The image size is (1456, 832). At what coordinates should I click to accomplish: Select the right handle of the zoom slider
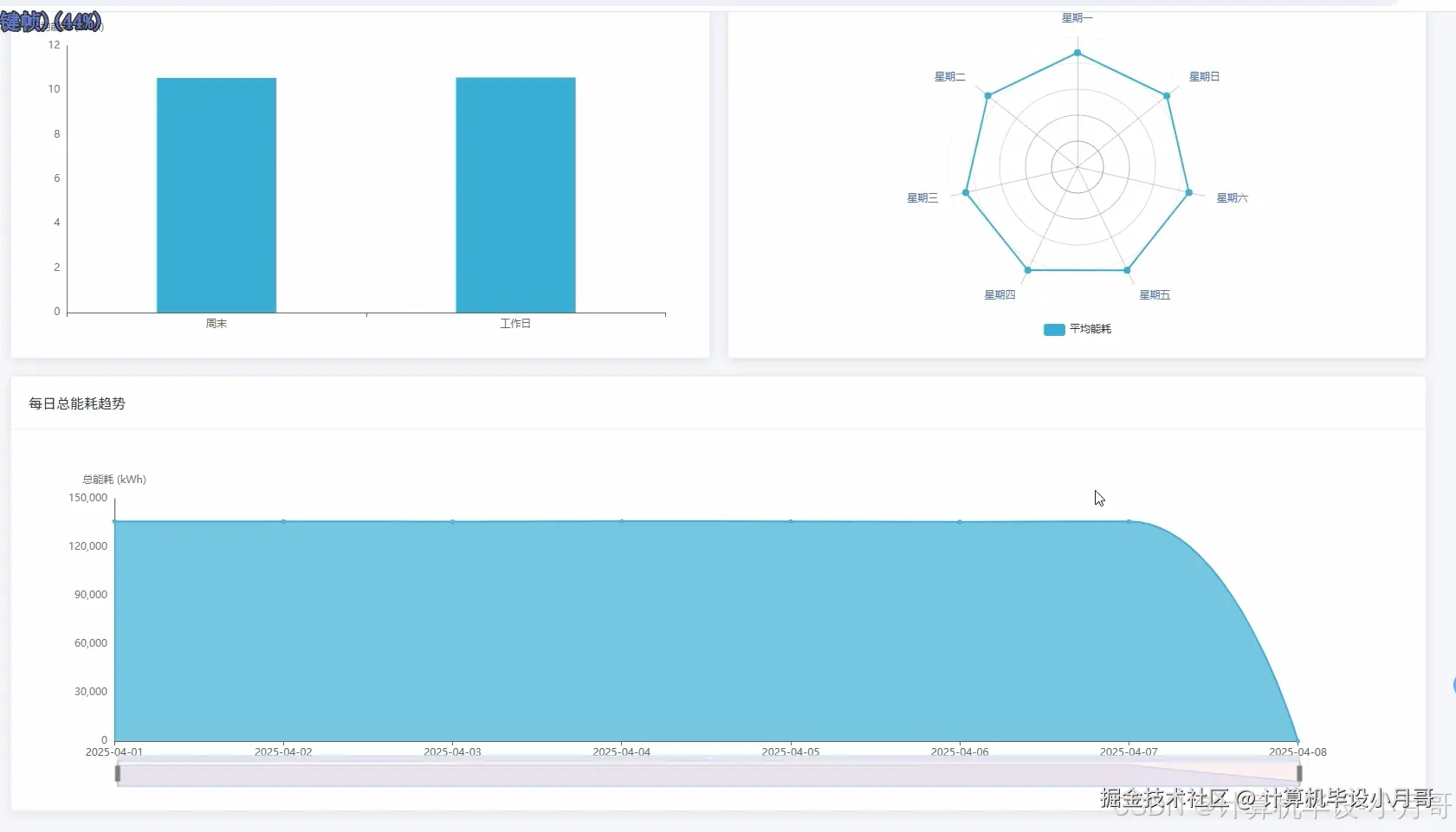tap(1299, 773)
